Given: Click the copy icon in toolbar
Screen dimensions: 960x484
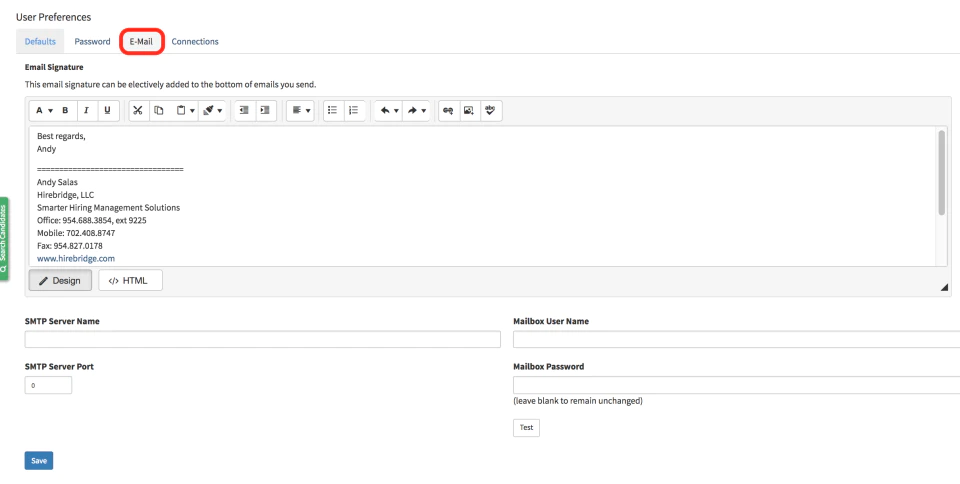Looking at the screenshot, I should tap(159, 111).
